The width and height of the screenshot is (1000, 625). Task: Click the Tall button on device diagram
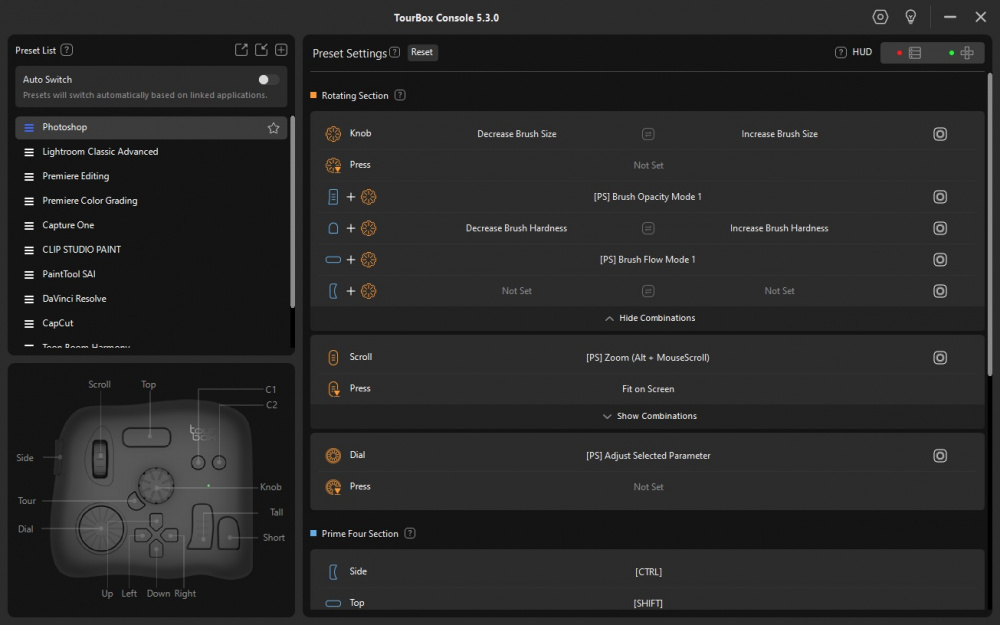tap(203, 526)
